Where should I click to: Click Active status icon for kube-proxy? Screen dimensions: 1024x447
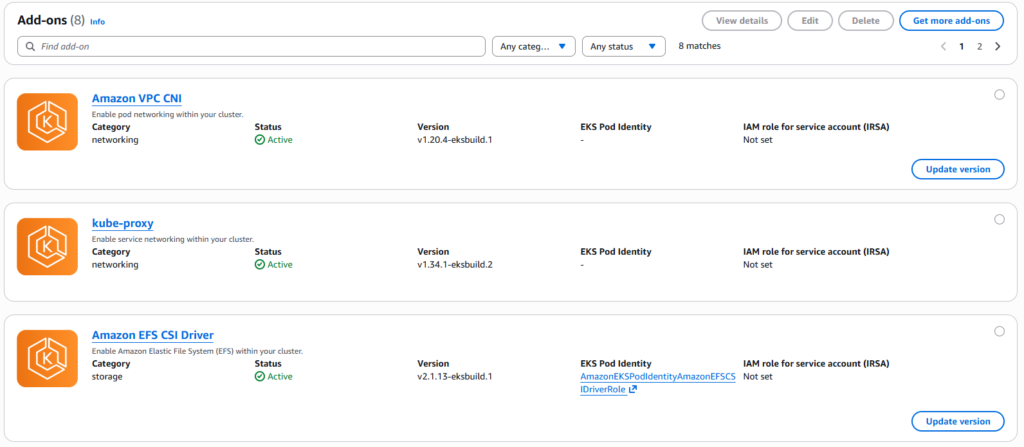pos(260,265)
